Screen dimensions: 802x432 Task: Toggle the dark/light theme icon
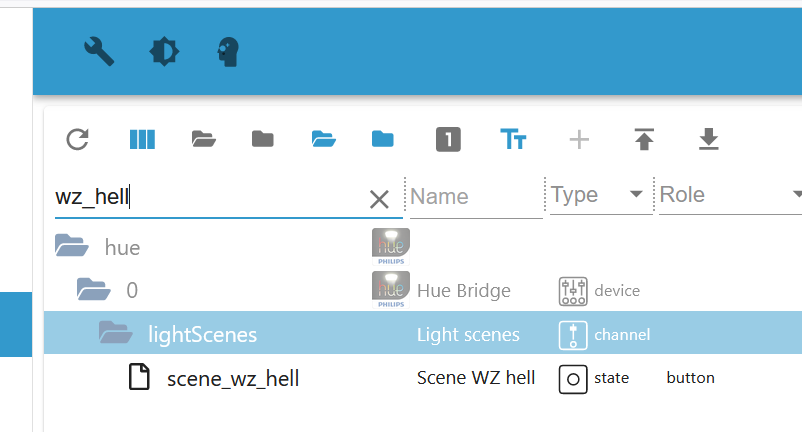tap(164, 51)
